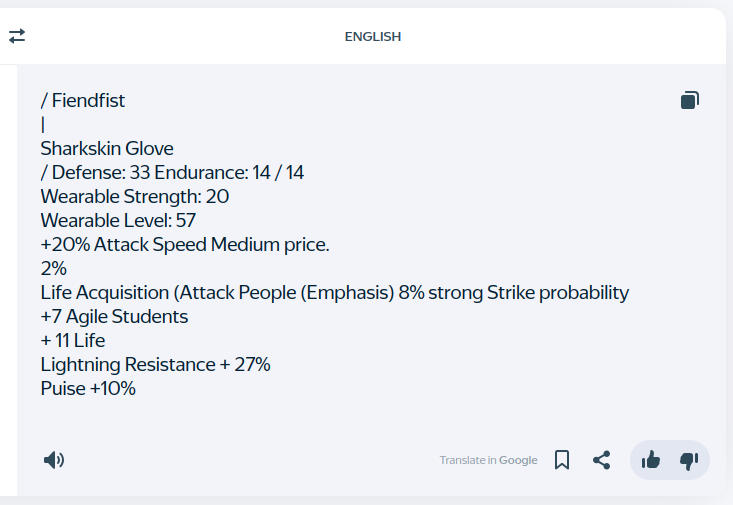
Task: Open the ENGLISH target language selector
Action: pos(373,36)
